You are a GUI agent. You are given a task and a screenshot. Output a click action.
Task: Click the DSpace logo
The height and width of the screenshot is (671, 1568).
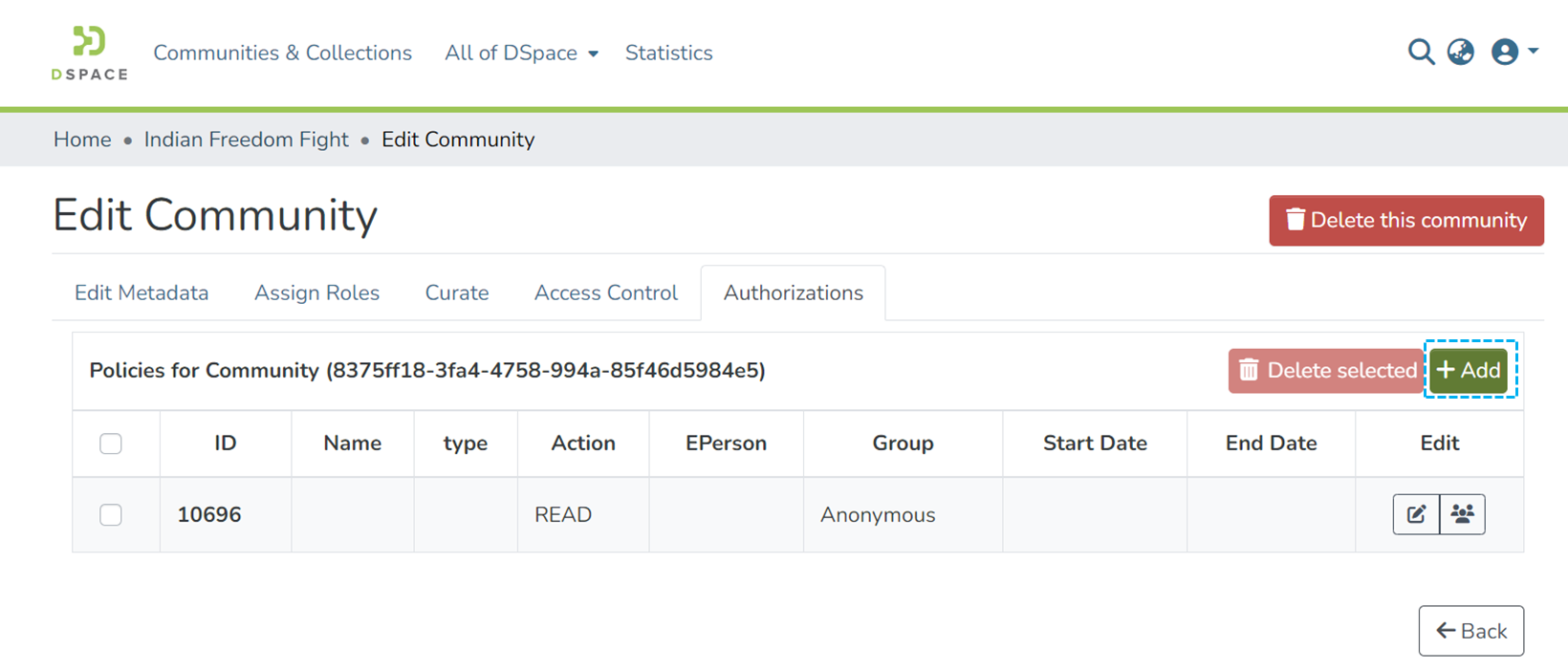(x=89, y=54)
